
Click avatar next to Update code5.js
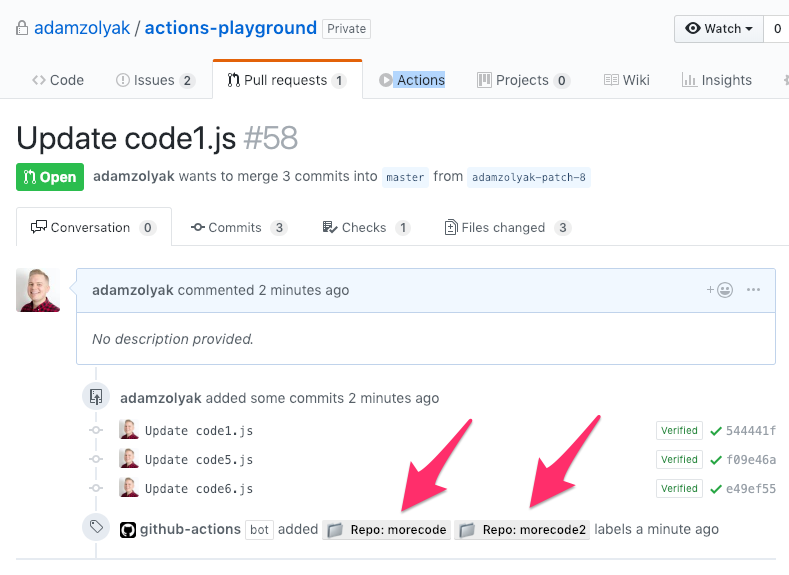pos(129,458)
